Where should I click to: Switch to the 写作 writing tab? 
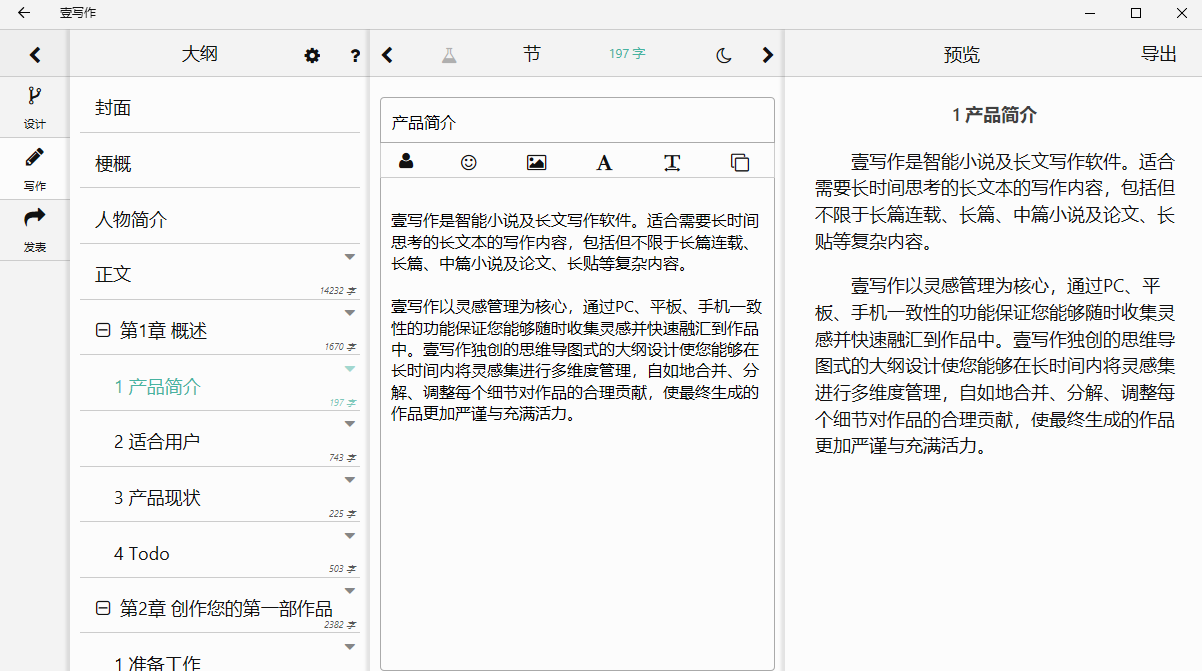pyautogui.click(x=34, y=169)
